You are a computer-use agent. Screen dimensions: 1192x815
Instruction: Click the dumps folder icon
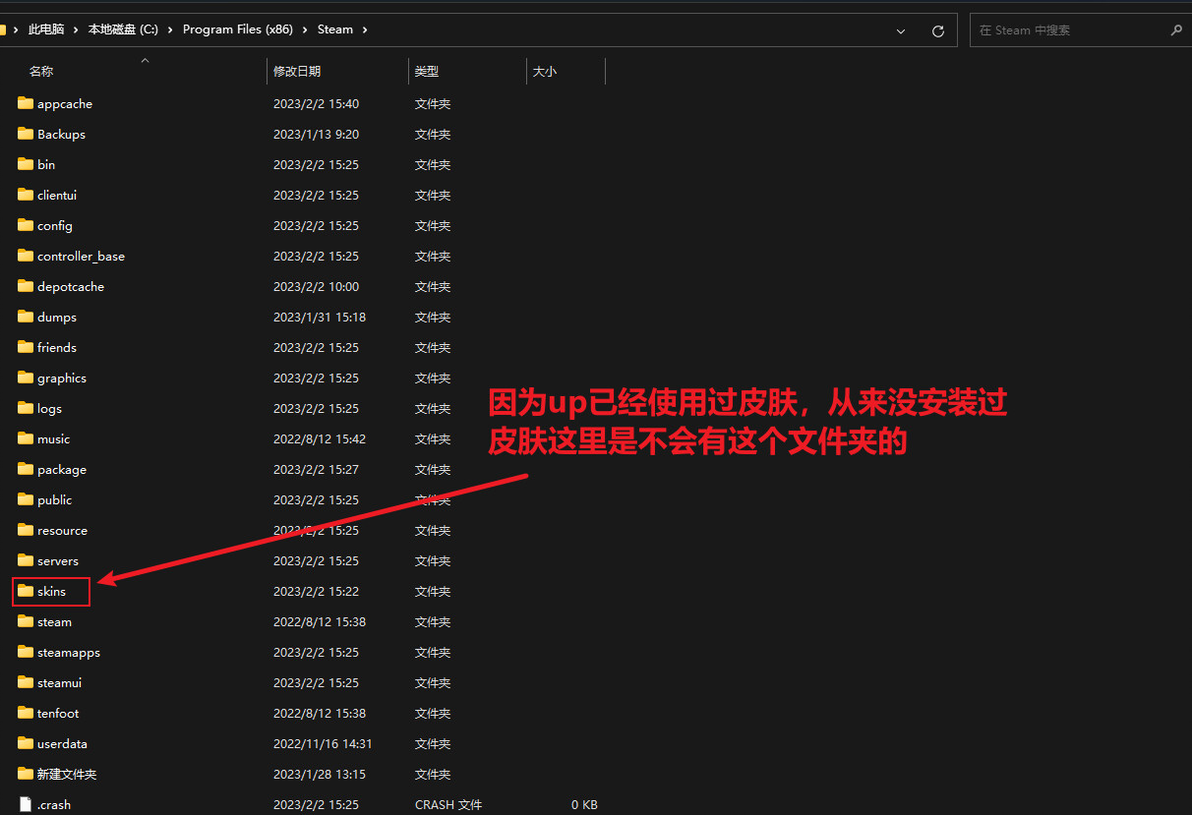(25, 316)
